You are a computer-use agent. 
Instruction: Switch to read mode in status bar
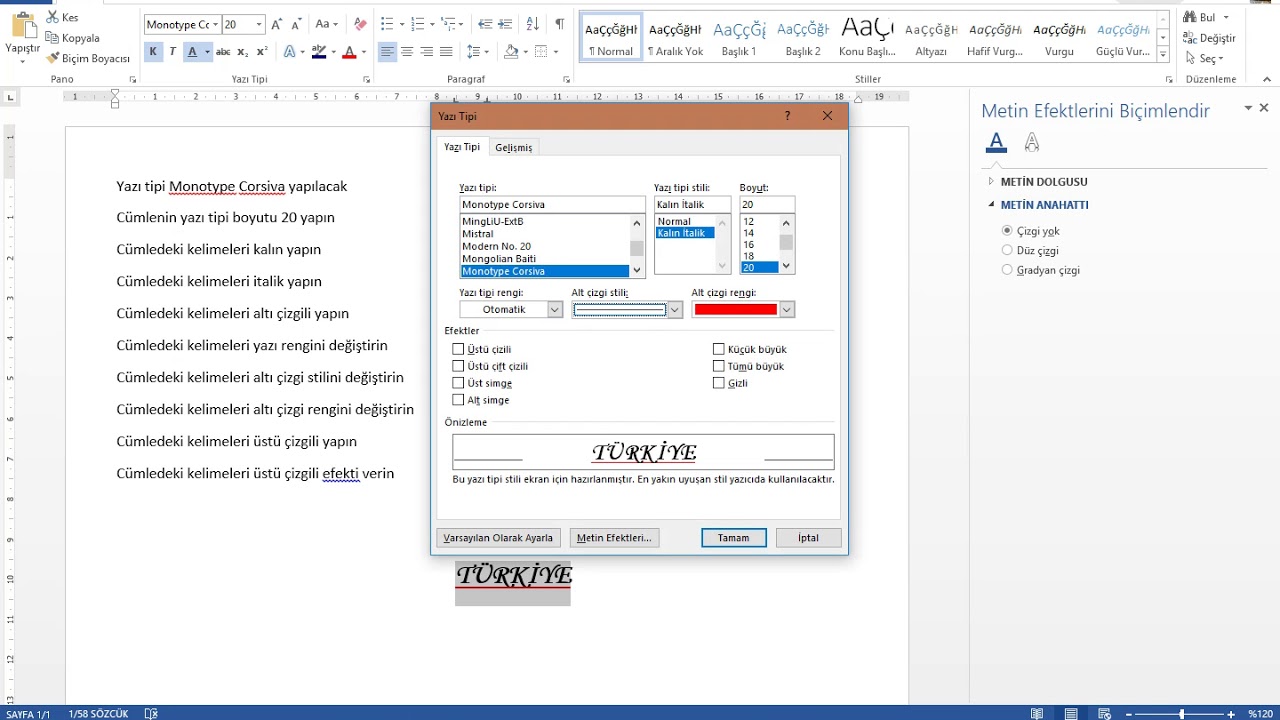[x=1038, y=714]
